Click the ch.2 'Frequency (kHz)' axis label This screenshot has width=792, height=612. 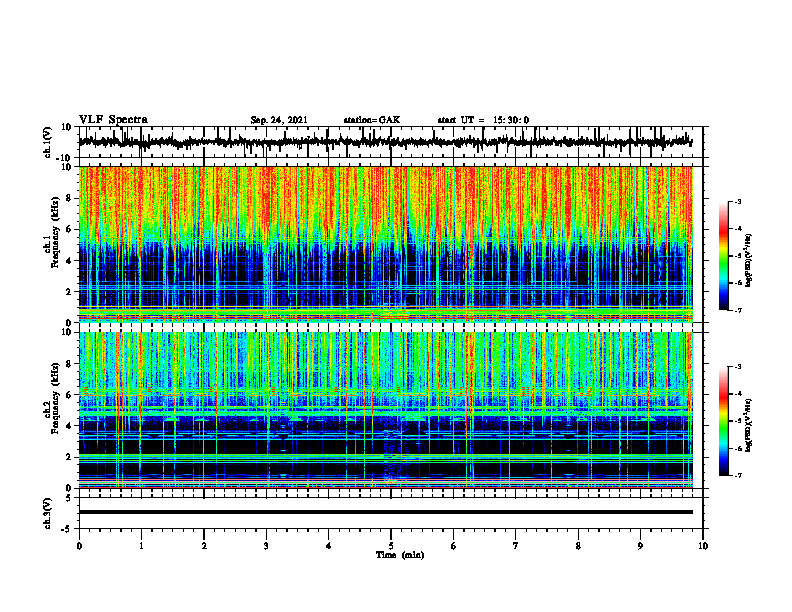(55, 398)
